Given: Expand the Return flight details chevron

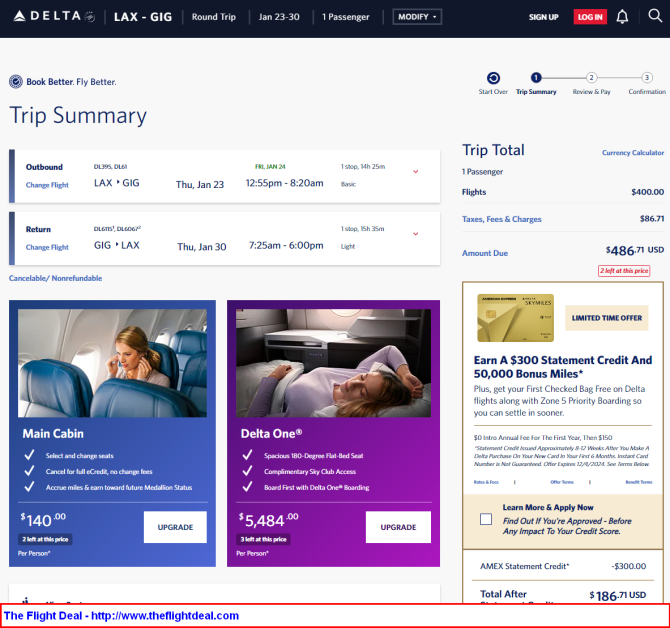Looking at the screenshot, I should [415, 234].
